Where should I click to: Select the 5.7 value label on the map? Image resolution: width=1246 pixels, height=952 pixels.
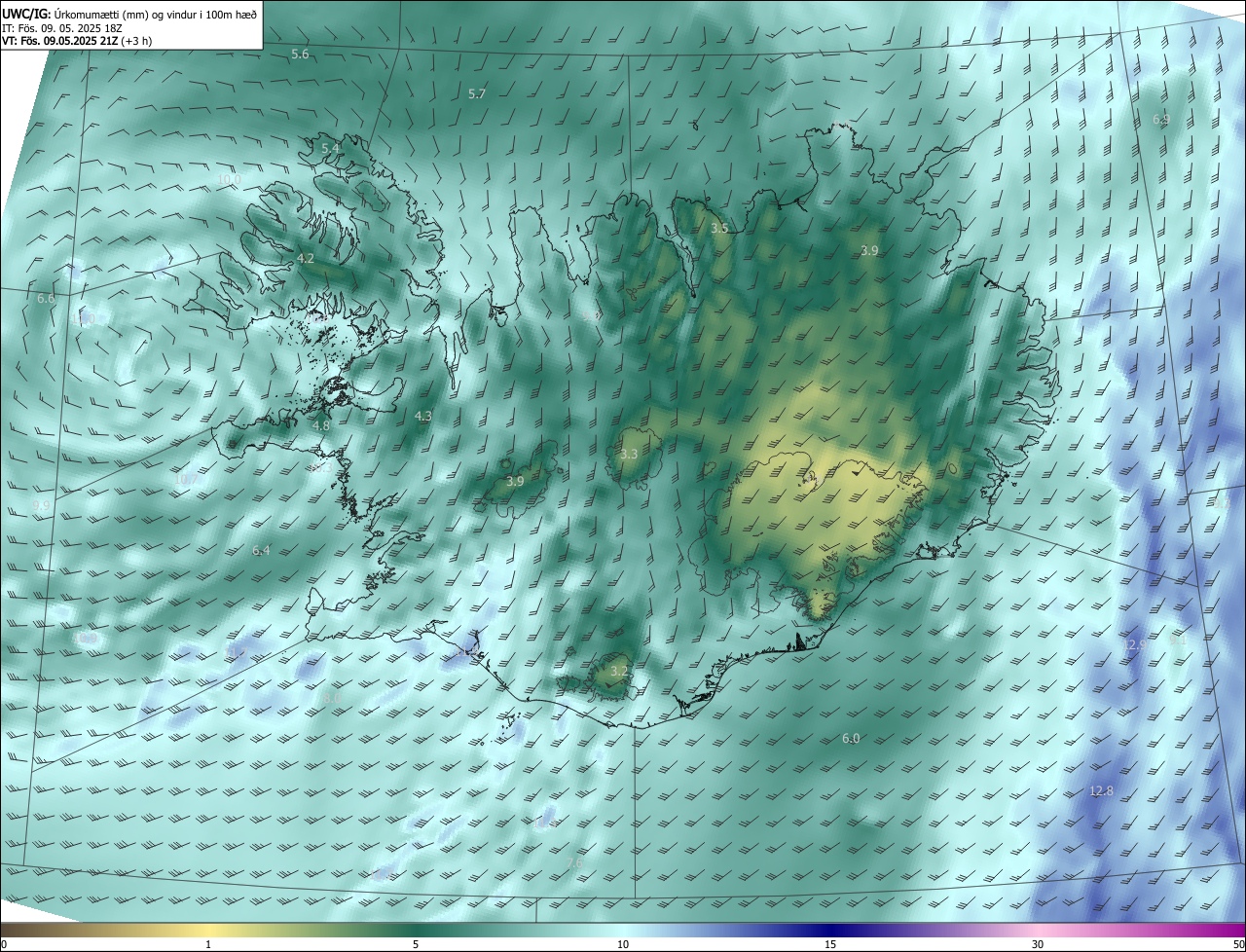click(x=477, y=94)
